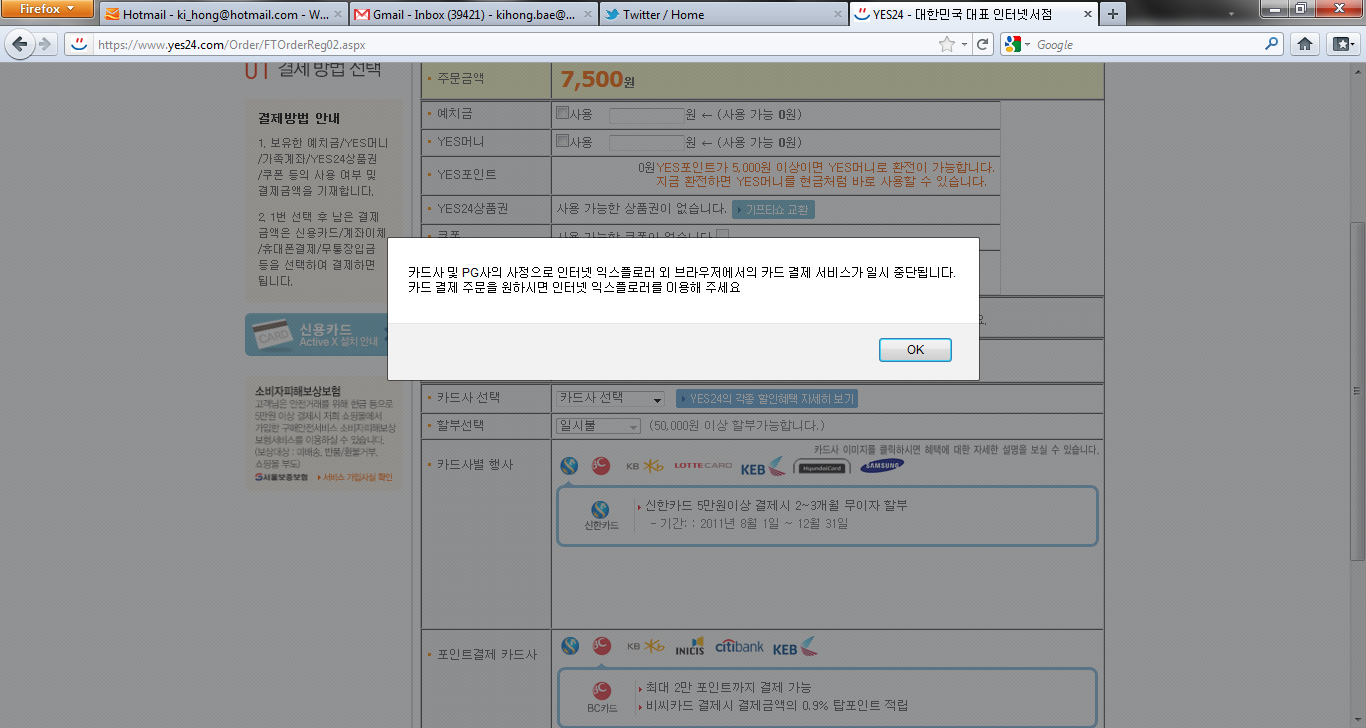Image resolution: width=1366 pixels, height=728 pixels.
Task: Click the 서비스 가입사실 확인 link
Action: click(357, 477)
